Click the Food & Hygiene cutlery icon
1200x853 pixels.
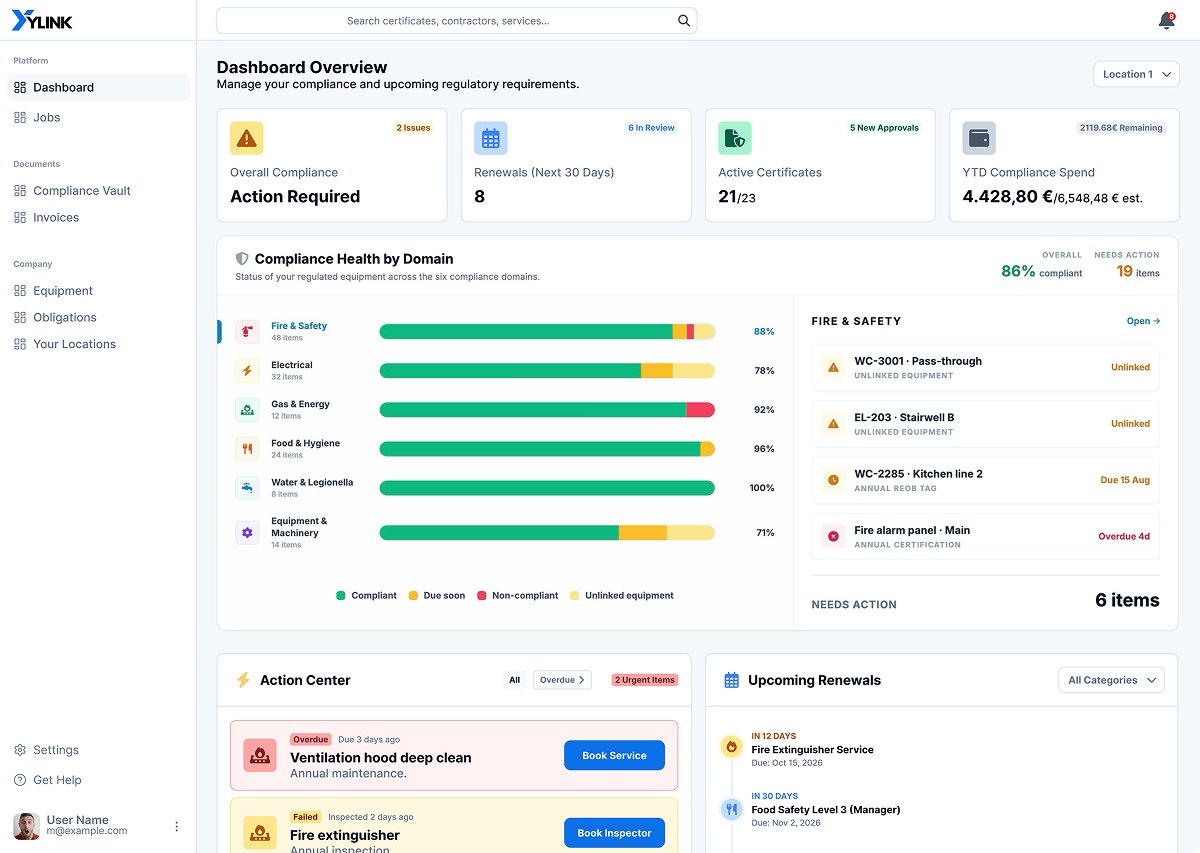pyautogui.click(x=247, y=449)
